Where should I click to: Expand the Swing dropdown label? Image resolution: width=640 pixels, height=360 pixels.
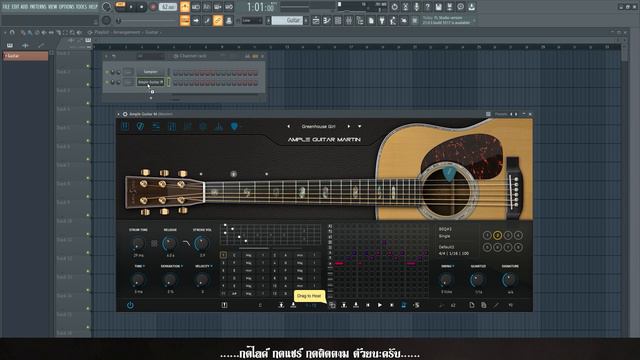447,266
